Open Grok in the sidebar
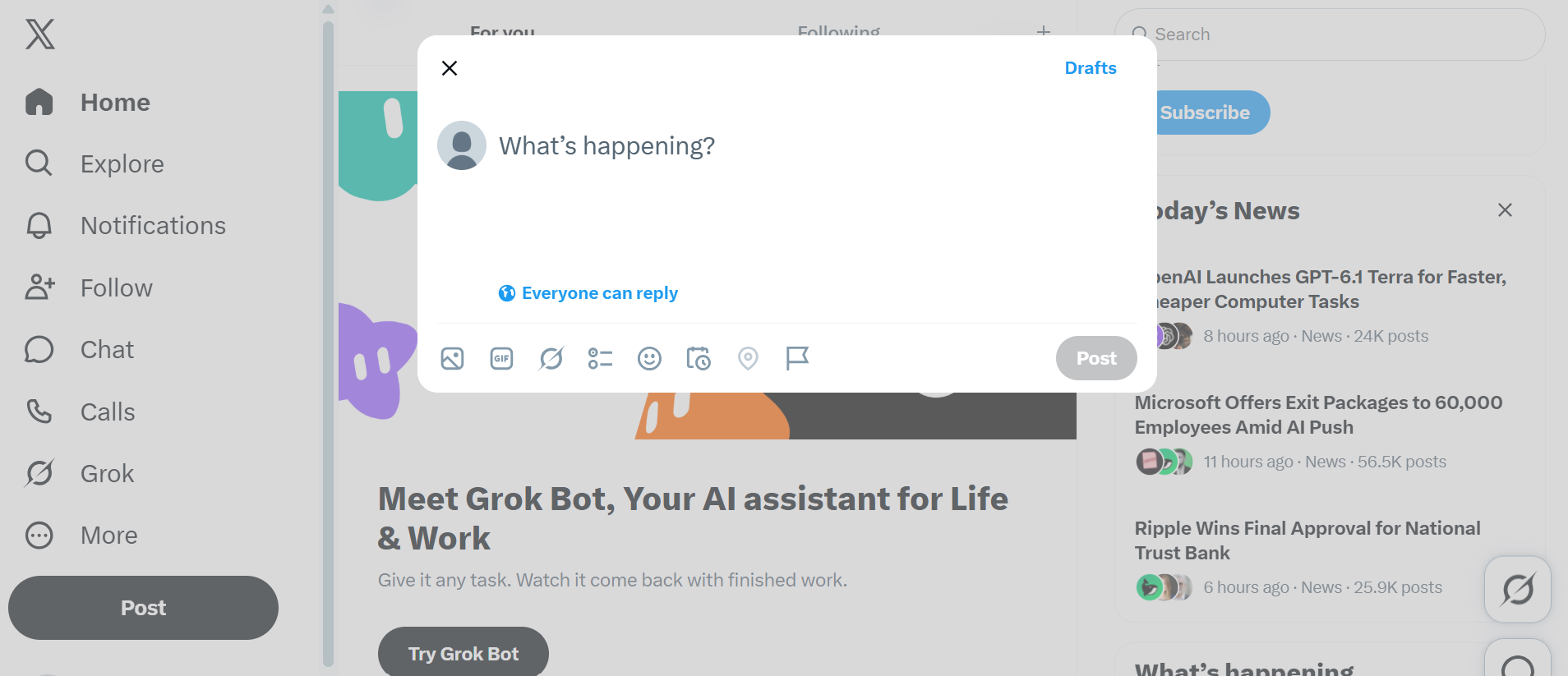The image size is (1568, 676). pyautogui.click(x=80, y=474)
